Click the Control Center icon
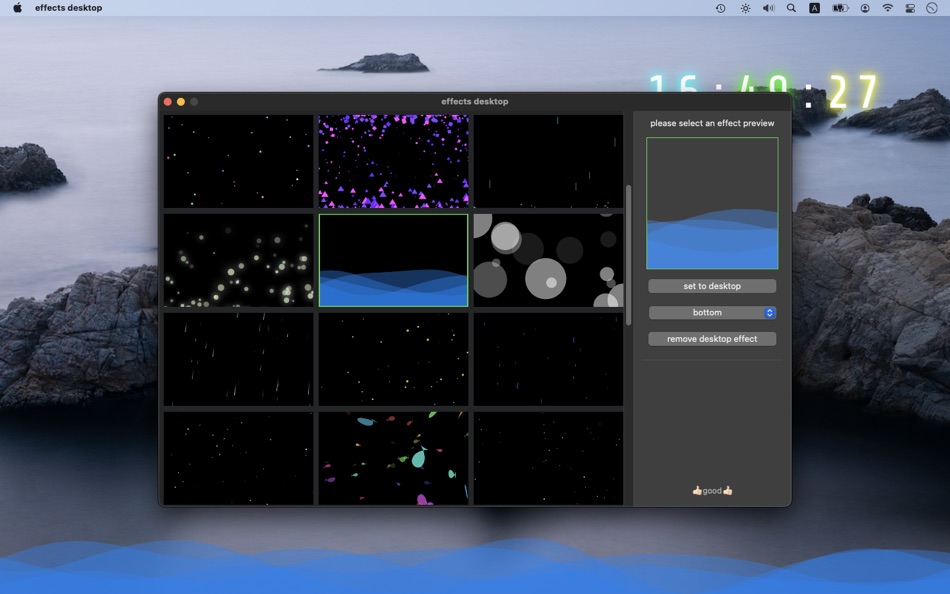 point(911,8)
